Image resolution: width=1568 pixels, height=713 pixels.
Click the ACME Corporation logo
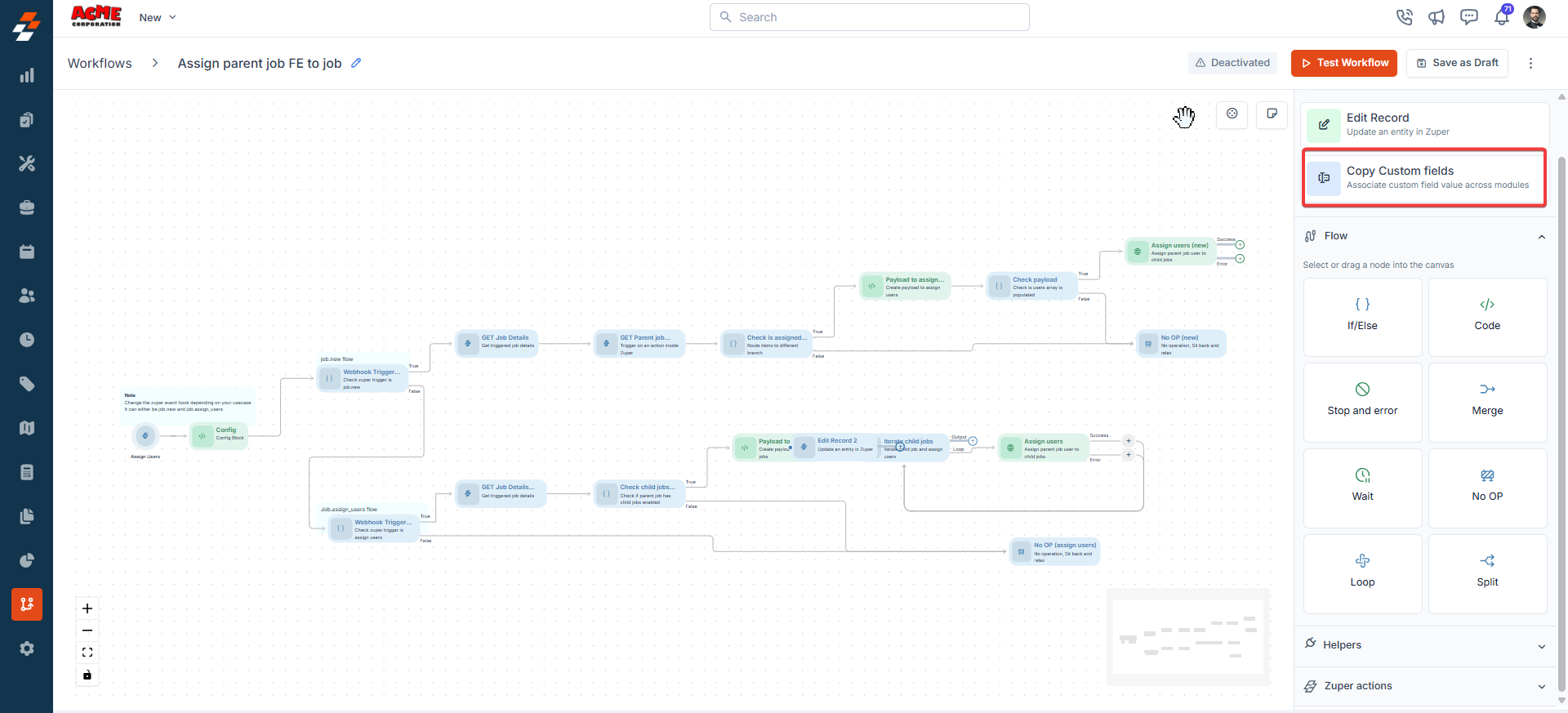tap(96, 16)
